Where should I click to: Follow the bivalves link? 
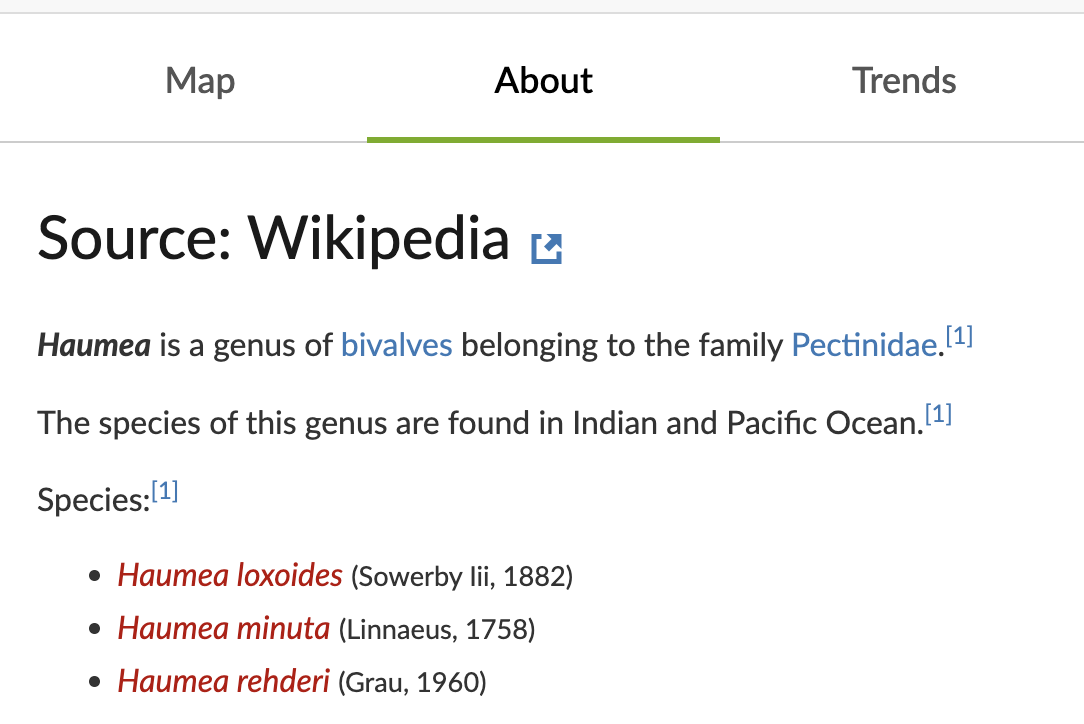397,346
